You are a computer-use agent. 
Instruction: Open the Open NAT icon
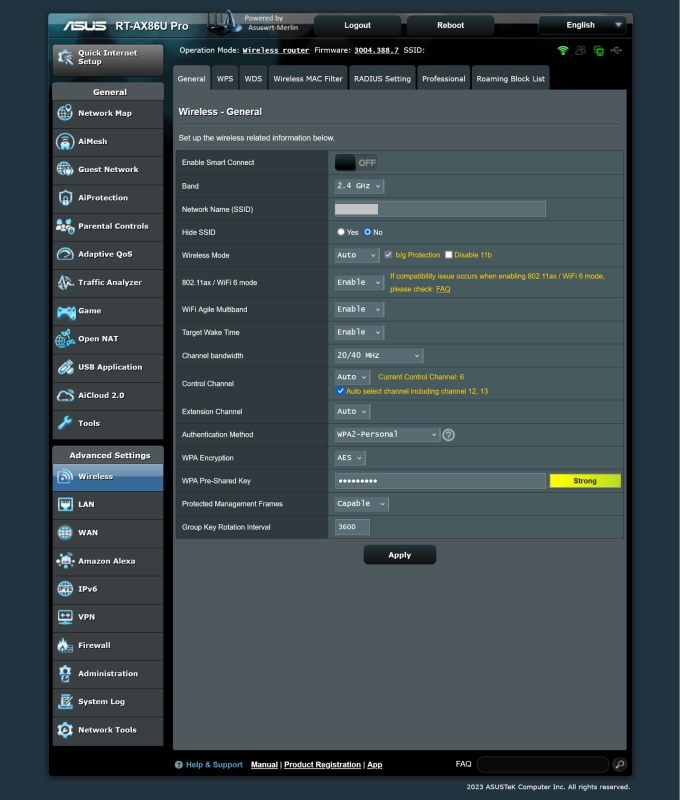point(65,339)
